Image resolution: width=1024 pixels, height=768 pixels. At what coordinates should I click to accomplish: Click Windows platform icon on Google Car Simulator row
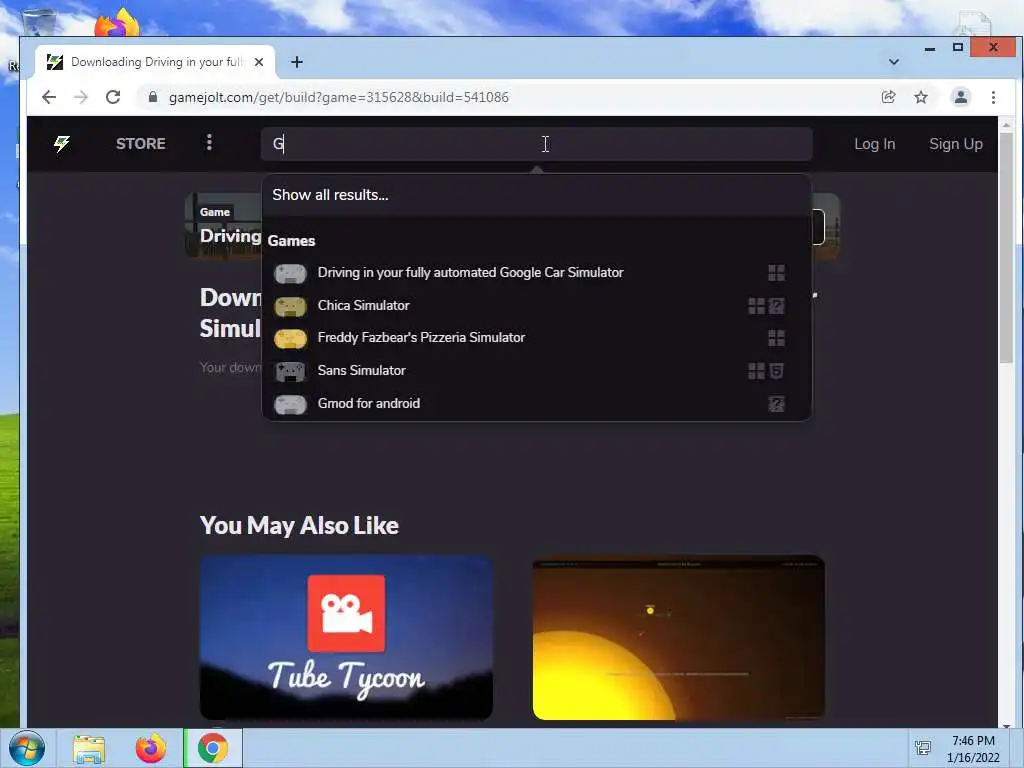(x=776, y=273)
